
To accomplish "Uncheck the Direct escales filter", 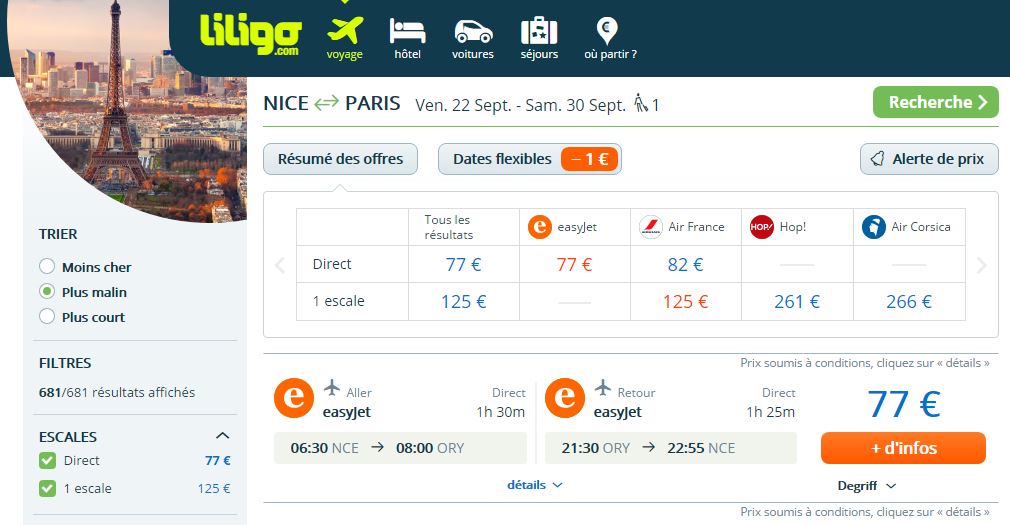I will coord(47,460).
